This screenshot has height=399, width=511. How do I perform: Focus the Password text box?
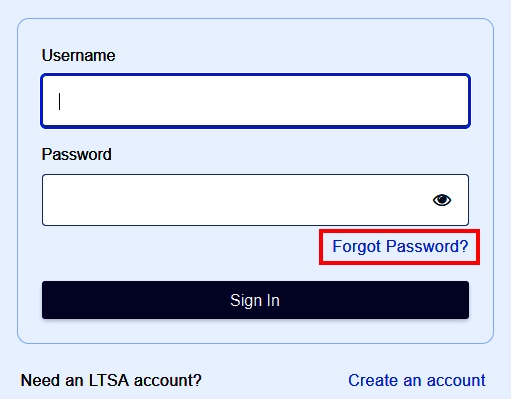255,200
